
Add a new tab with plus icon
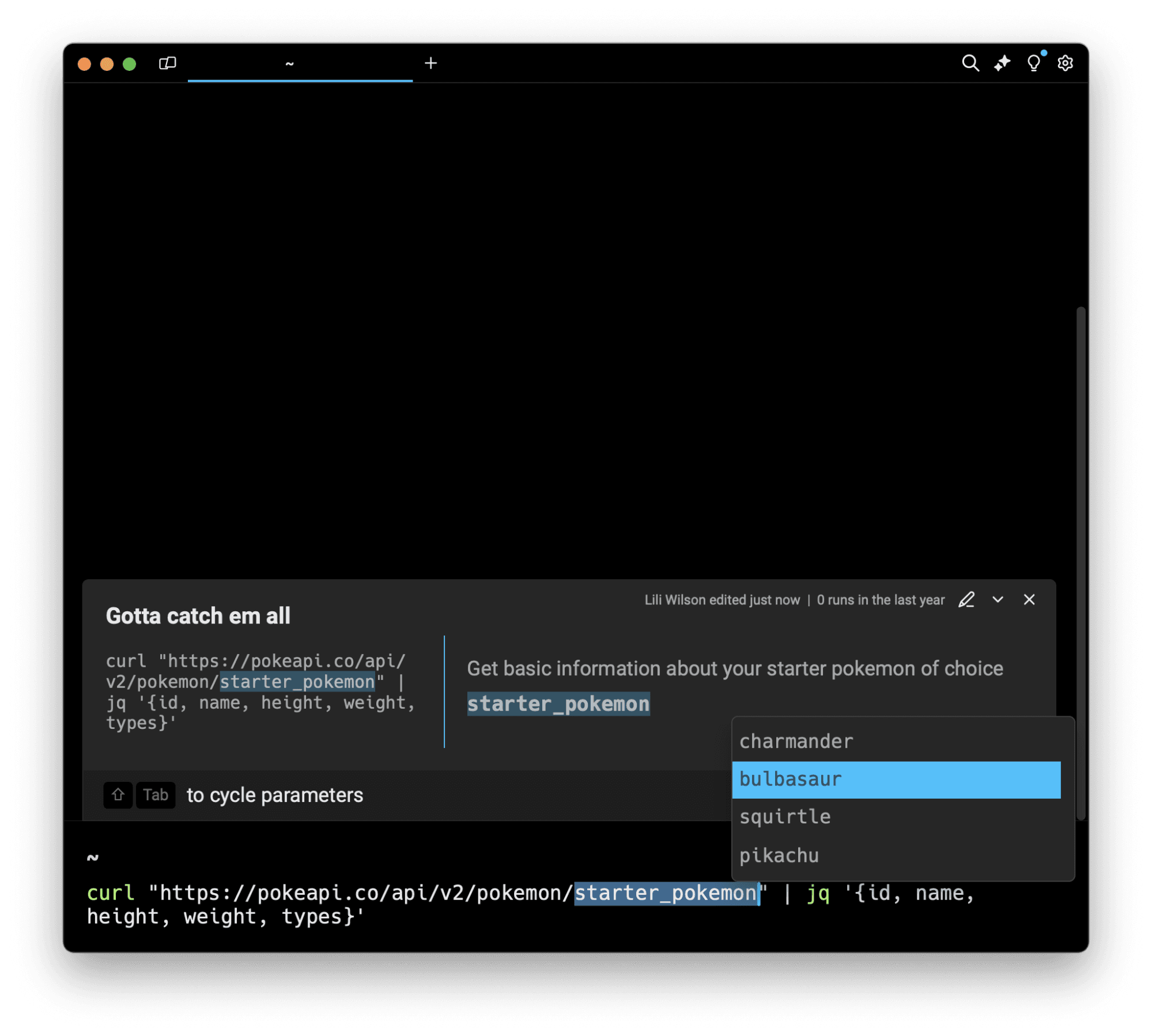pos(430,63)
